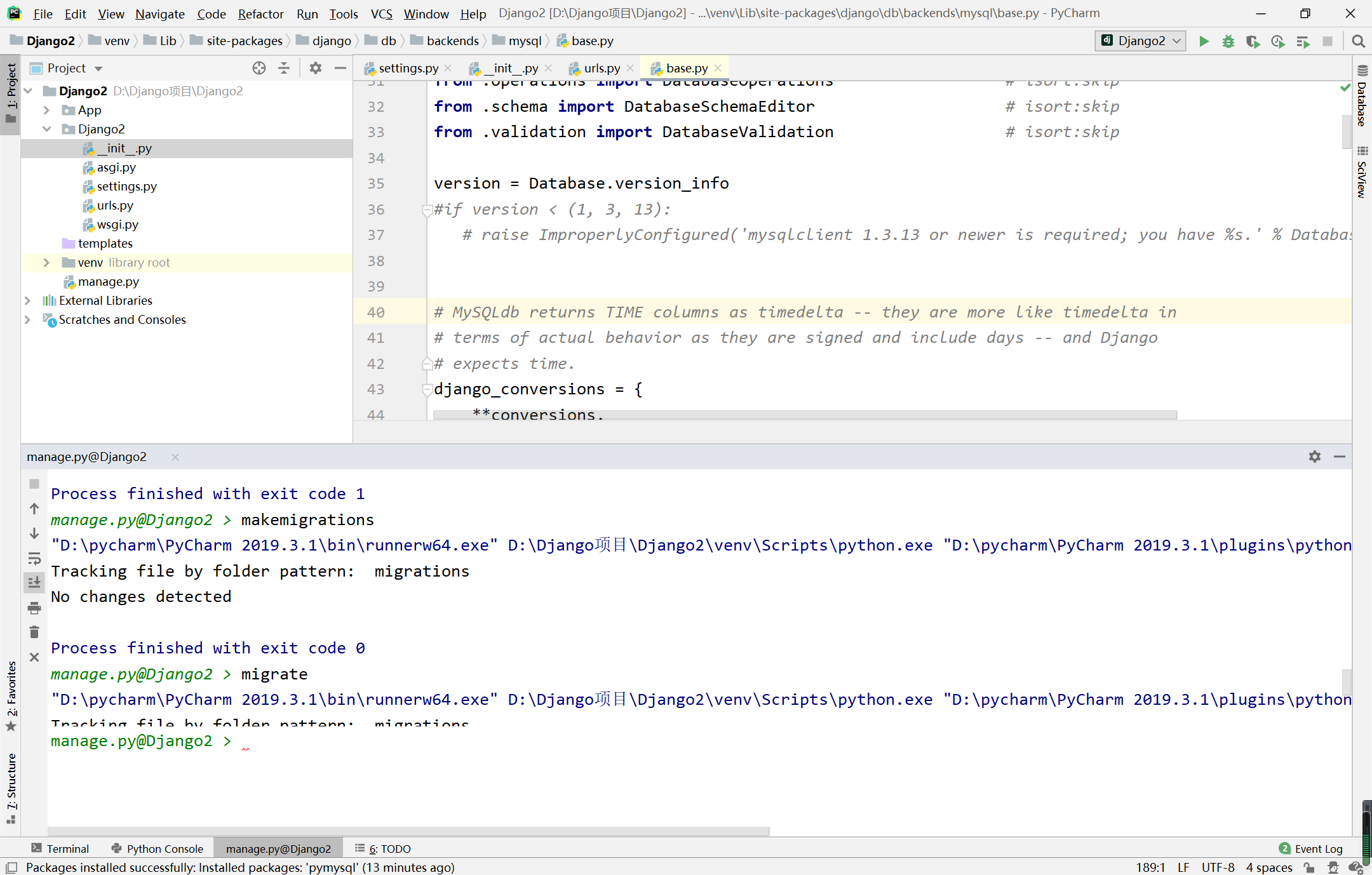
Task: Close the base.py editor tab
Action: click(718, 68)
